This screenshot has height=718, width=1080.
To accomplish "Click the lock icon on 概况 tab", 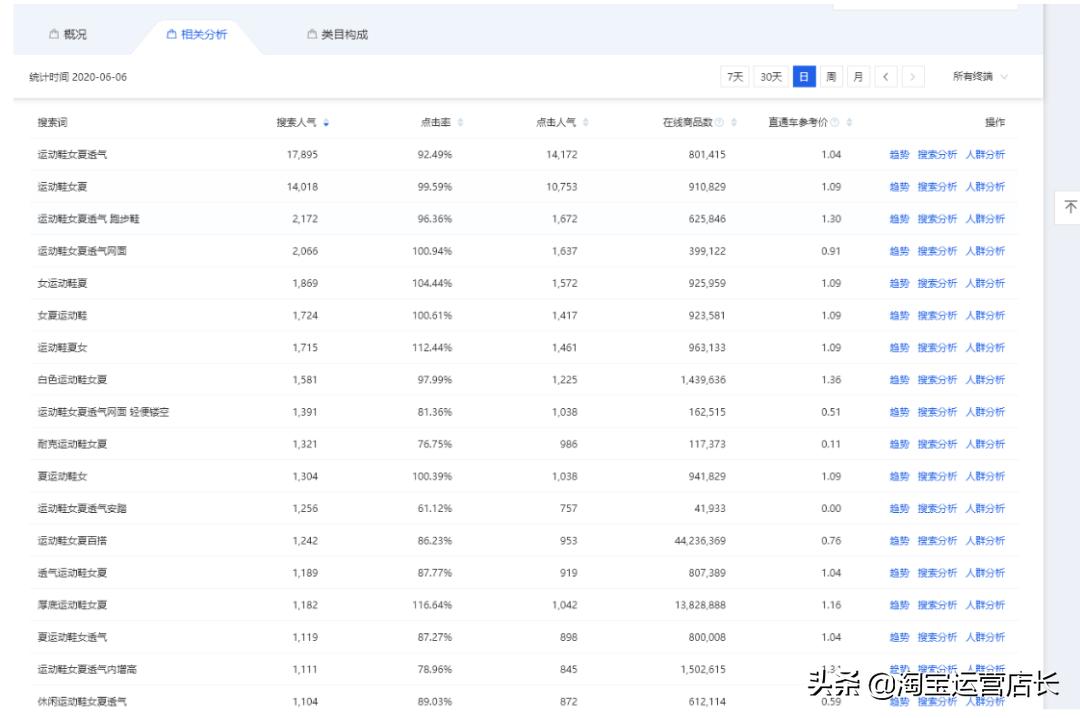I will coord(55,33).
